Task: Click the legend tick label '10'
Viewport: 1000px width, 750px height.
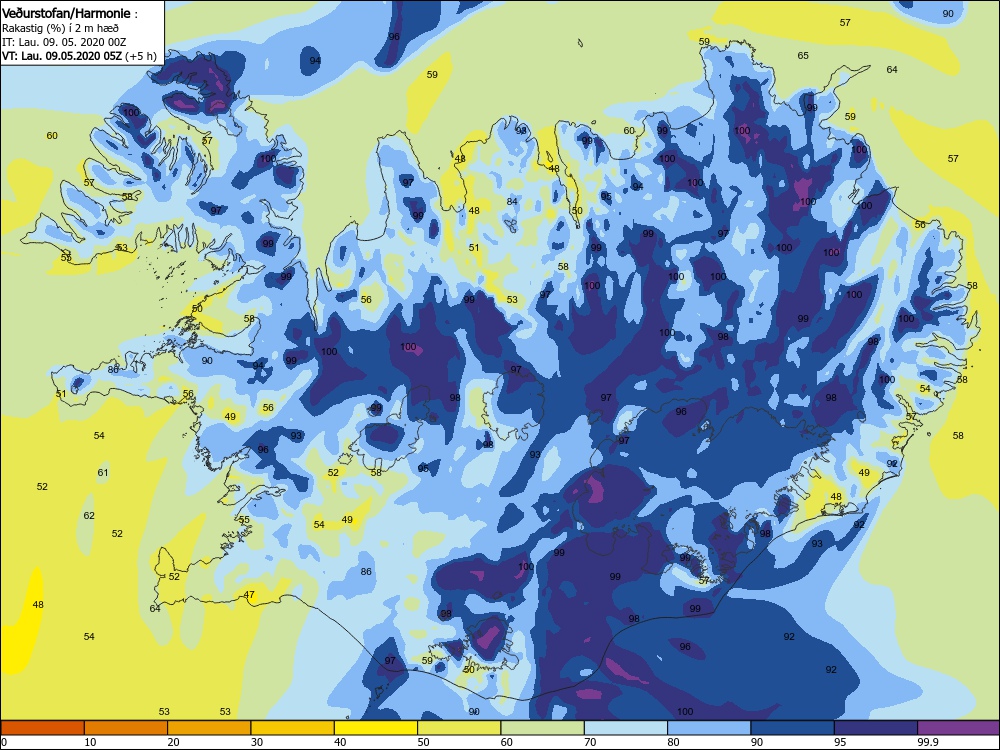Action: (x=90, y=742)
